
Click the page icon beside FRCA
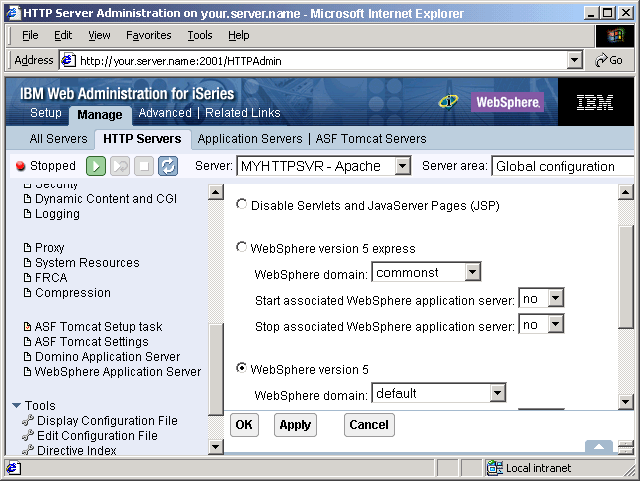pyautogui.click(x=27, y=278)
